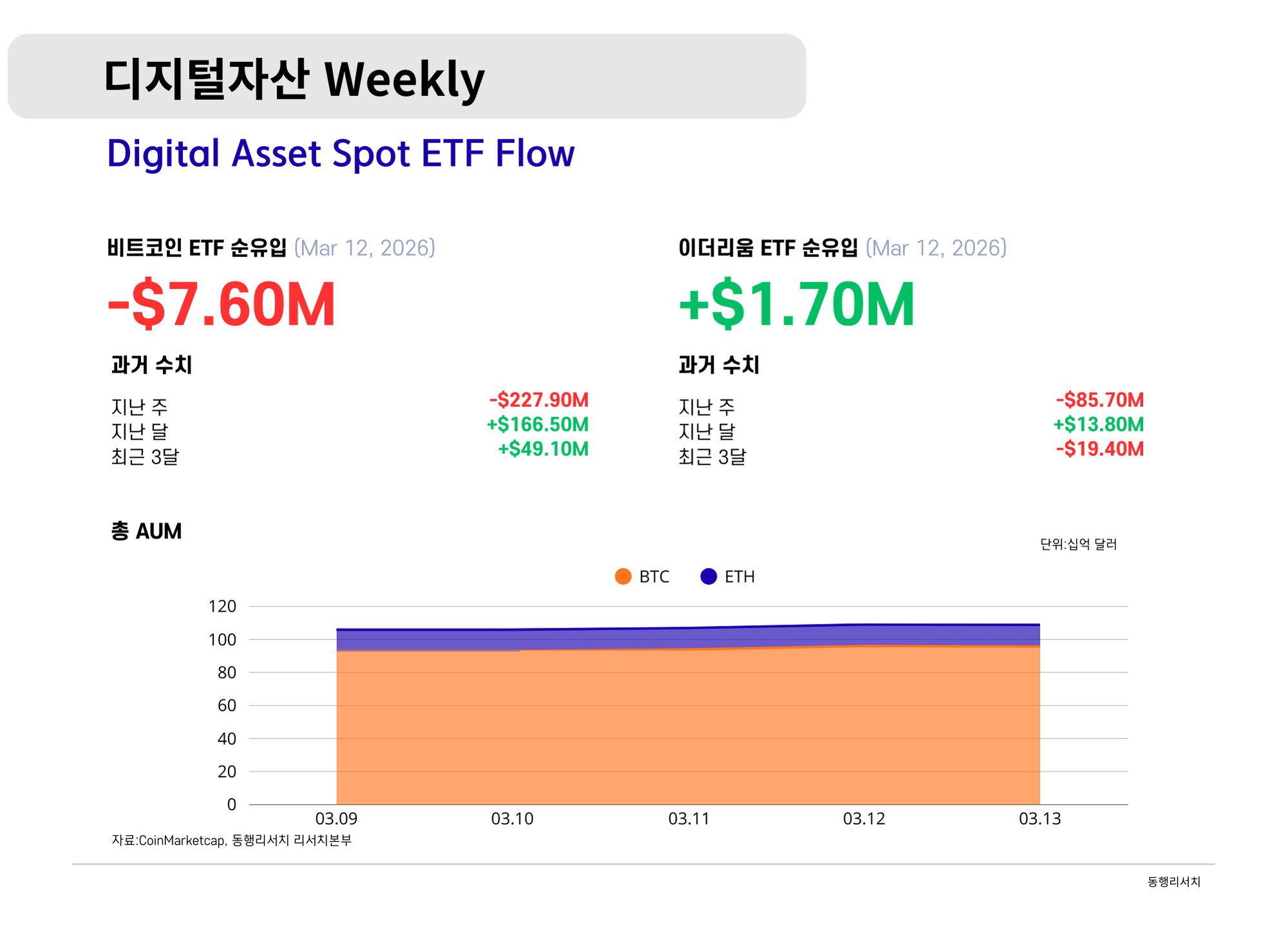Click the 03.09 x-axis date label
The image size is (1288, 926).
[336, 818]
